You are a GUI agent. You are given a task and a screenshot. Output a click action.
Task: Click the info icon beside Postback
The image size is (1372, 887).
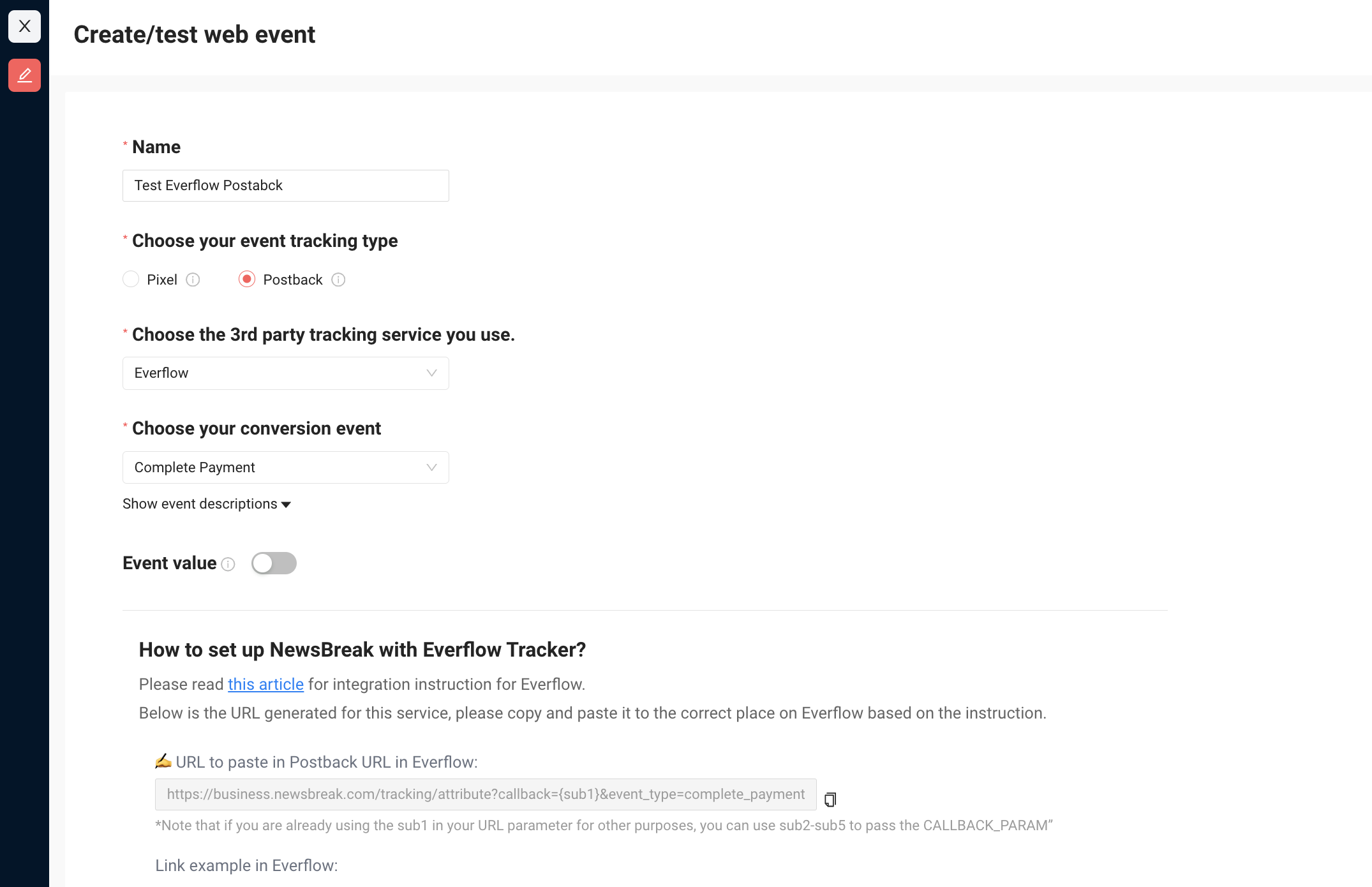[338, 280]
